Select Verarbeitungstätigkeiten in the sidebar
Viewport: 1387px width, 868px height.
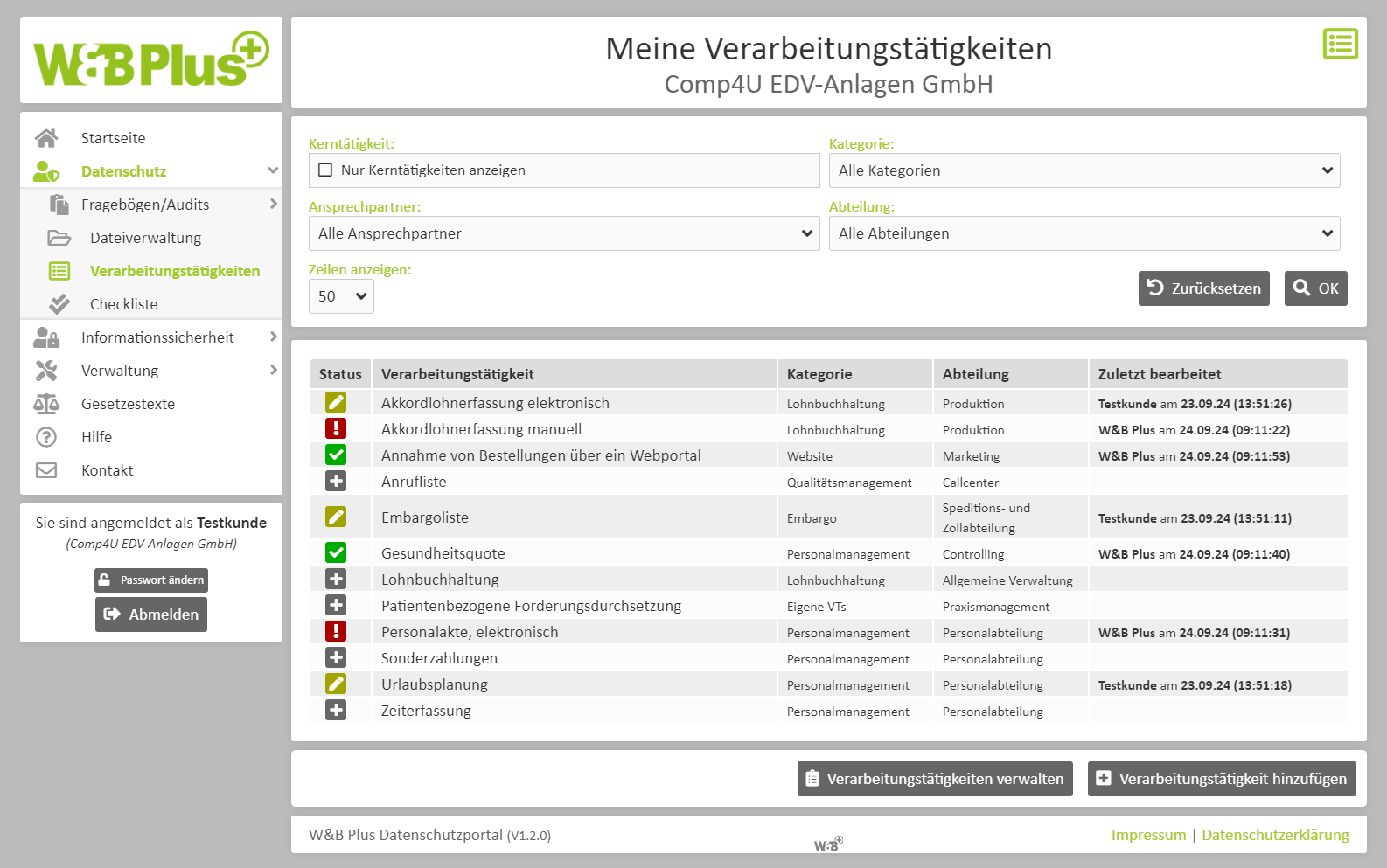175,271
